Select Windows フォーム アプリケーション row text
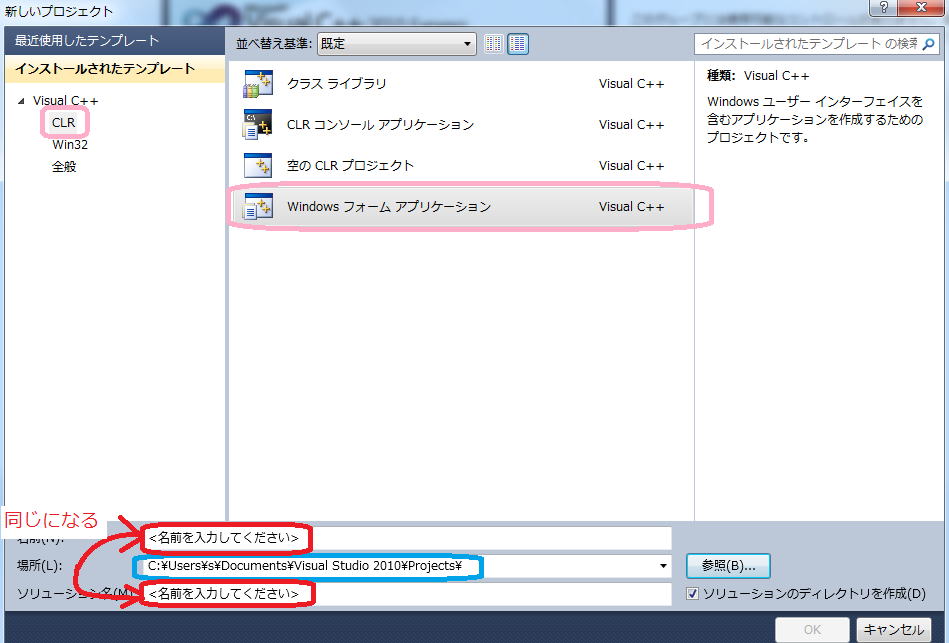949x643 pixels. [389, 206]
